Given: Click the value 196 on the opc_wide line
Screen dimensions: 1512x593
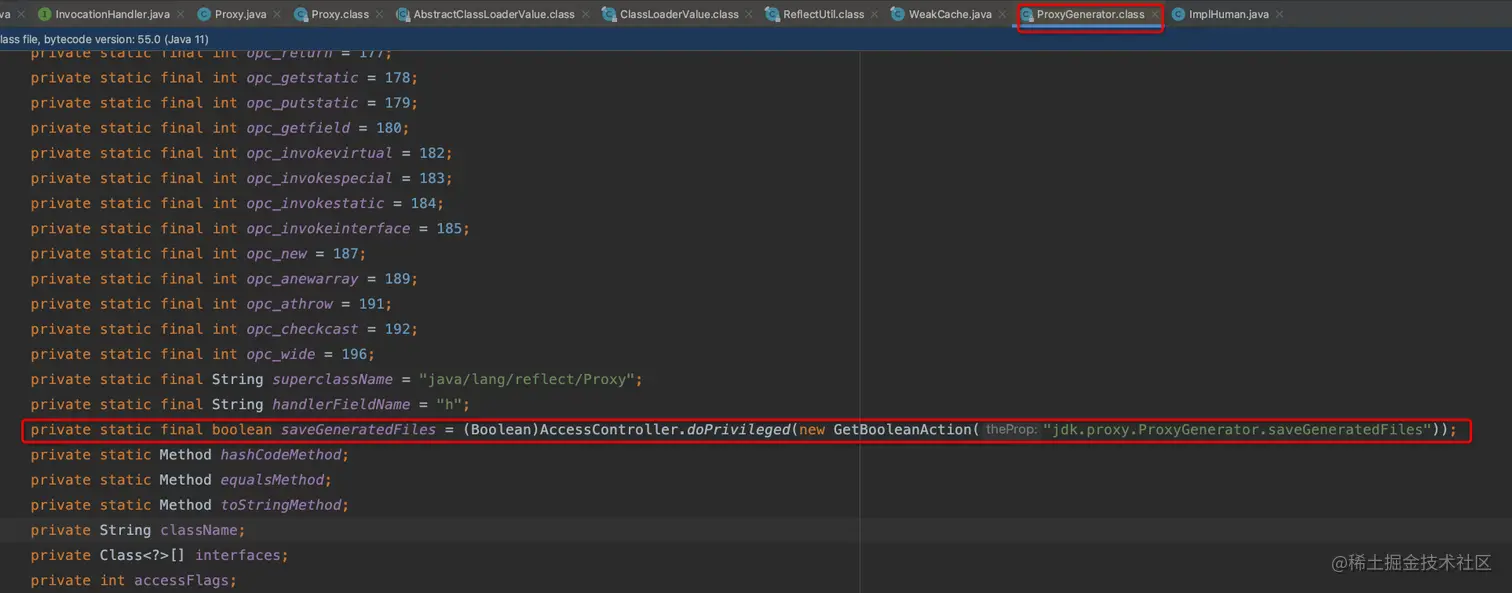Looking at the screenshot, I should coord(354,353).
